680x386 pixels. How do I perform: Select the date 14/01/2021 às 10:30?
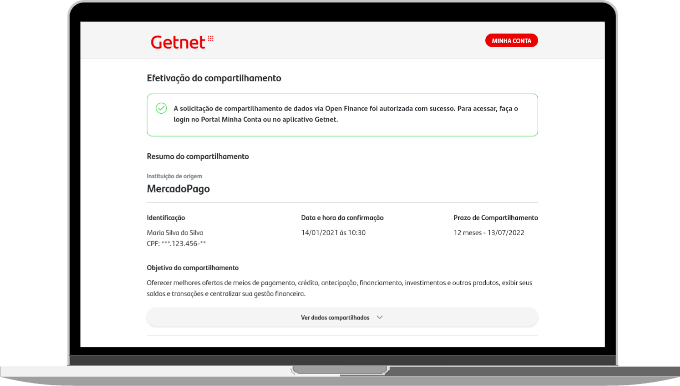333,232
